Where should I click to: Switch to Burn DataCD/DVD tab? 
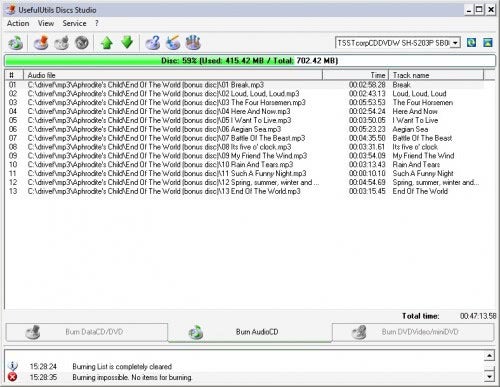pyautogui.click(x=87, y=332)
